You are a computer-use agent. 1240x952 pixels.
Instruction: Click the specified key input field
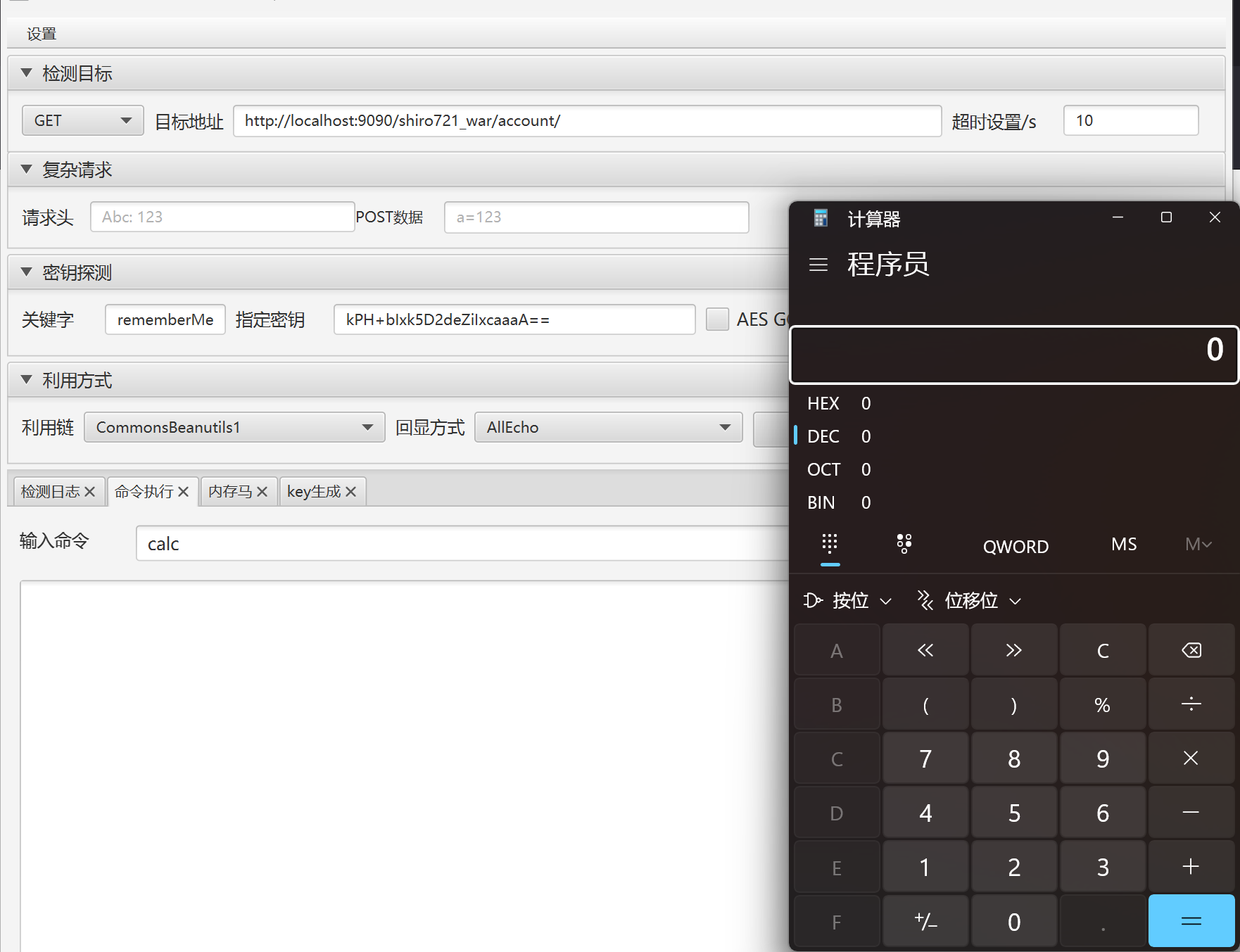514,319
